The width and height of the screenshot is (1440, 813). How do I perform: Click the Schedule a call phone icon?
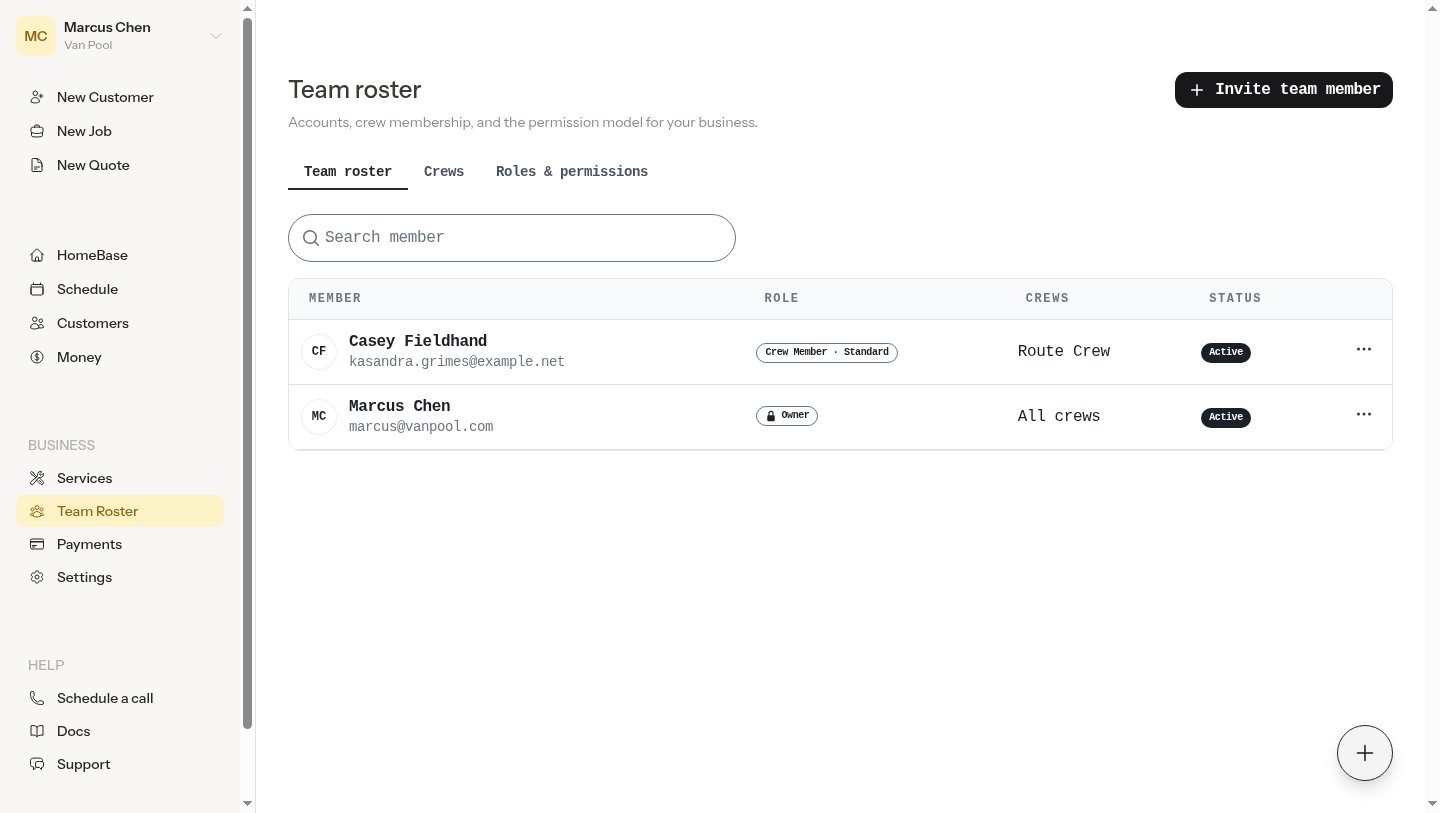tap(37, 698)
